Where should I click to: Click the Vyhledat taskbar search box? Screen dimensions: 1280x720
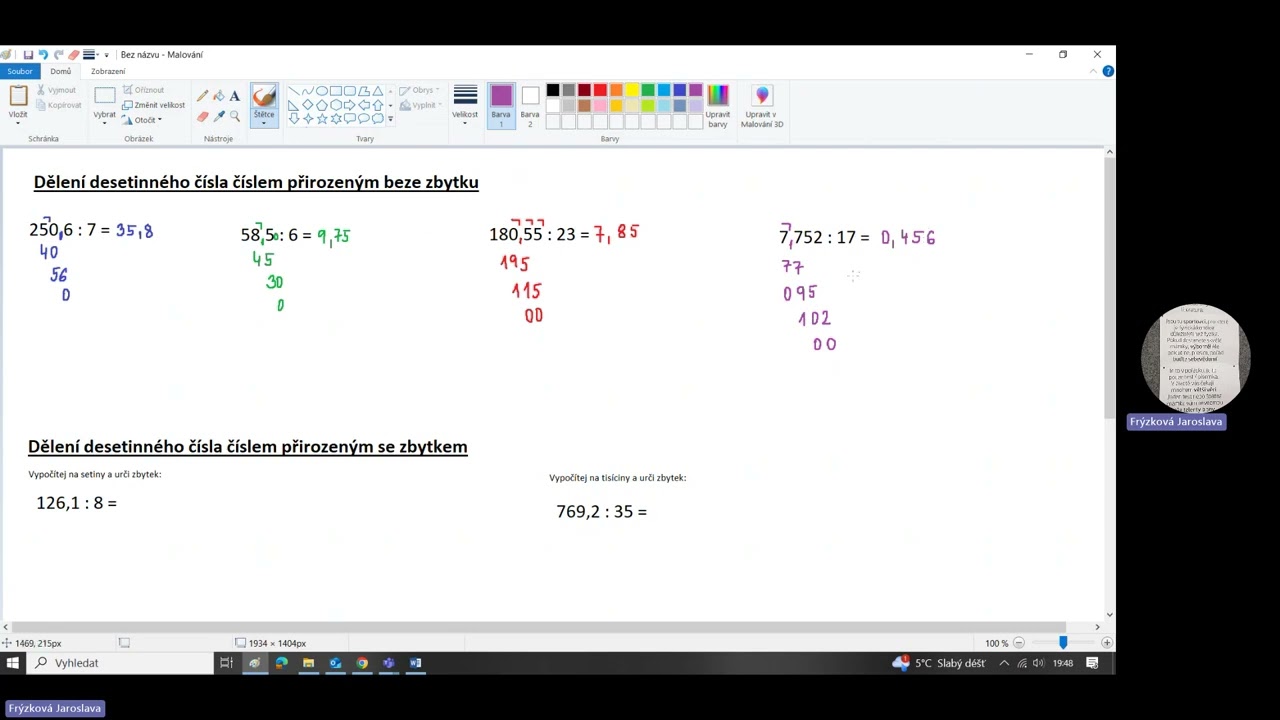pyautogui.click(x=120, y=663)
